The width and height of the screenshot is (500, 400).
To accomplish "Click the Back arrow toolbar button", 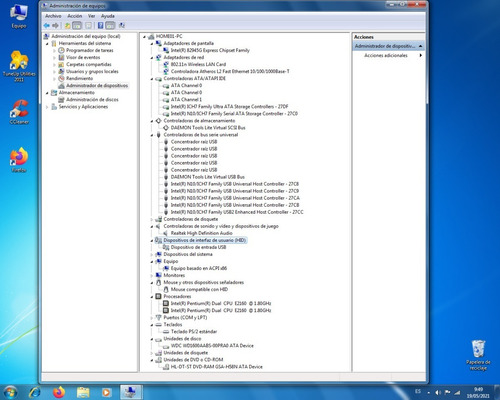I will (47, 25).
